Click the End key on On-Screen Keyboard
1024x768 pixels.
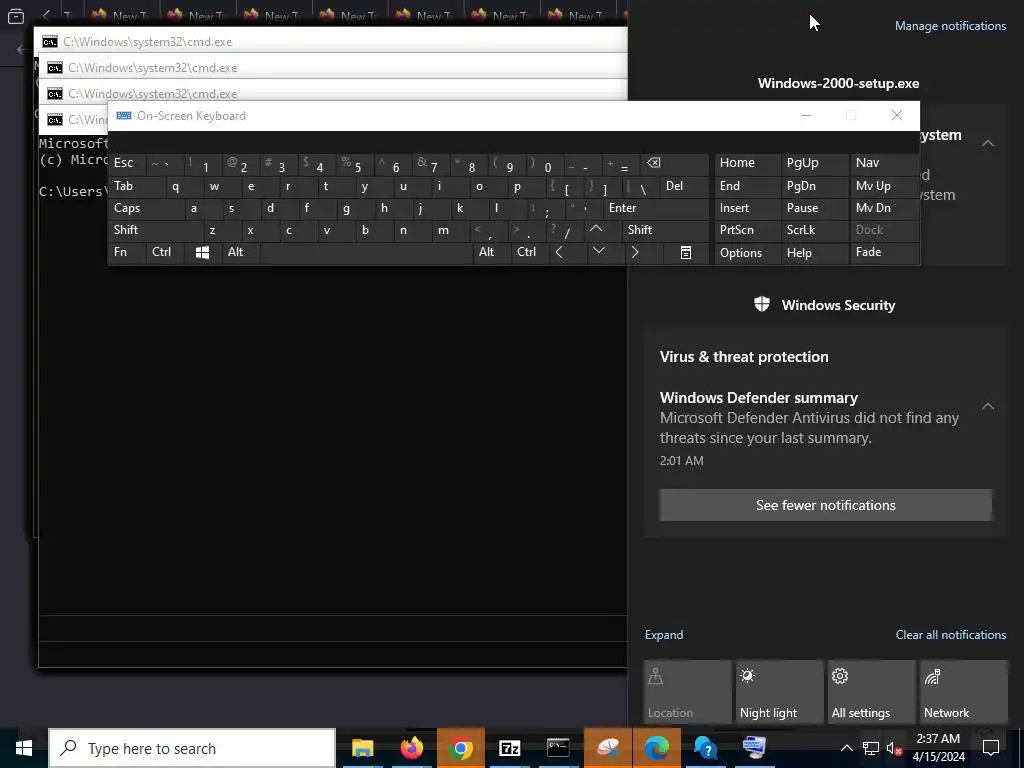click(x=747, y=186)
